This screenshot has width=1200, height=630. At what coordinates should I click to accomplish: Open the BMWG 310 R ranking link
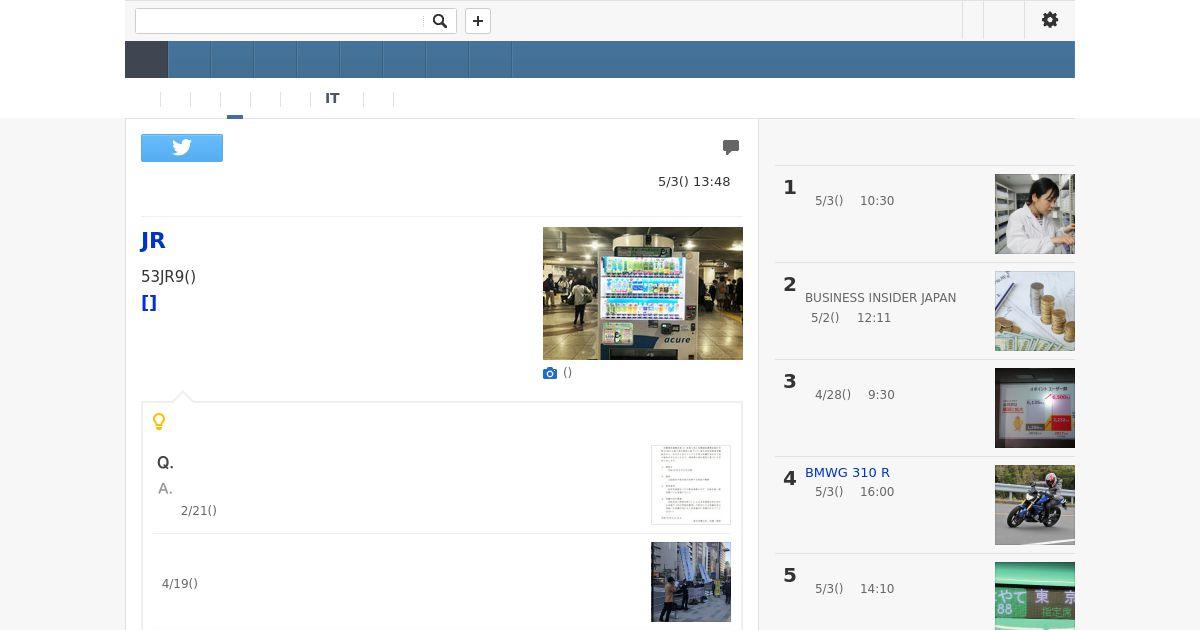click(x=847, y=473)
